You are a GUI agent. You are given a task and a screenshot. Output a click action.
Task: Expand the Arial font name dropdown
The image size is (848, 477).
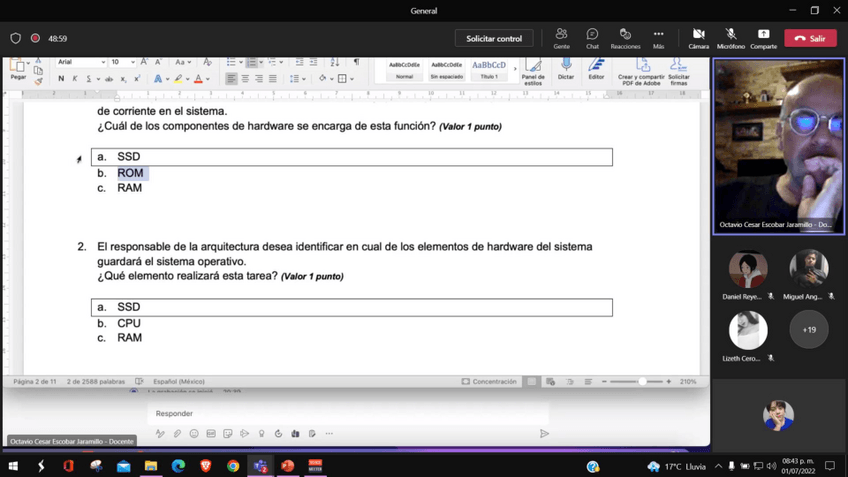tap(103, 62)
